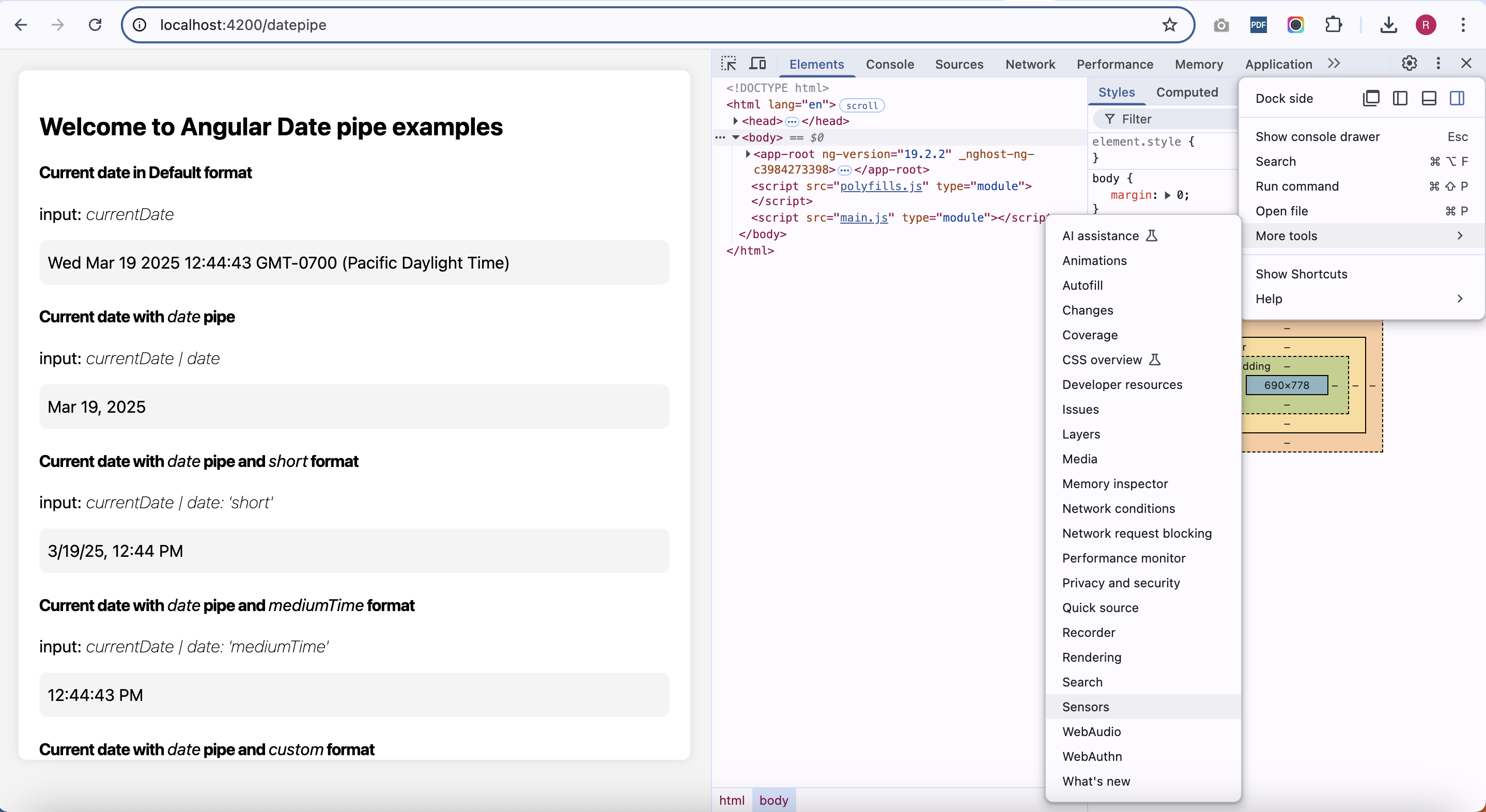Click the DevTools customize three-dot menu

tap(1438, 64)
